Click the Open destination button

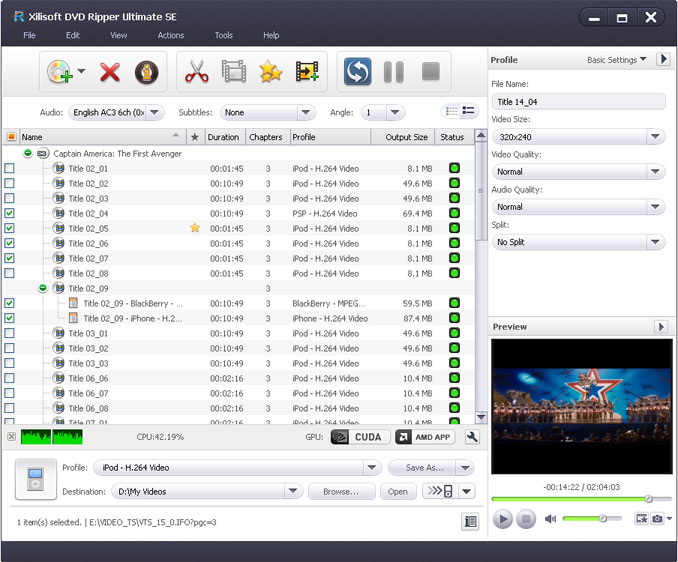(x=398, y=491)
